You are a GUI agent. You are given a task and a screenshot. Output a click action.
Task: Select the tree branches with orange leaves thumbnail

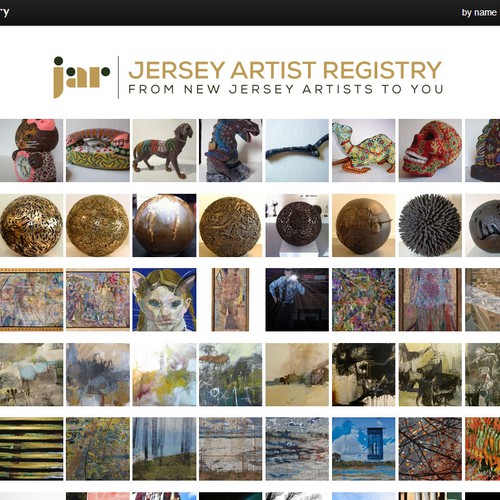pos(430,449)
